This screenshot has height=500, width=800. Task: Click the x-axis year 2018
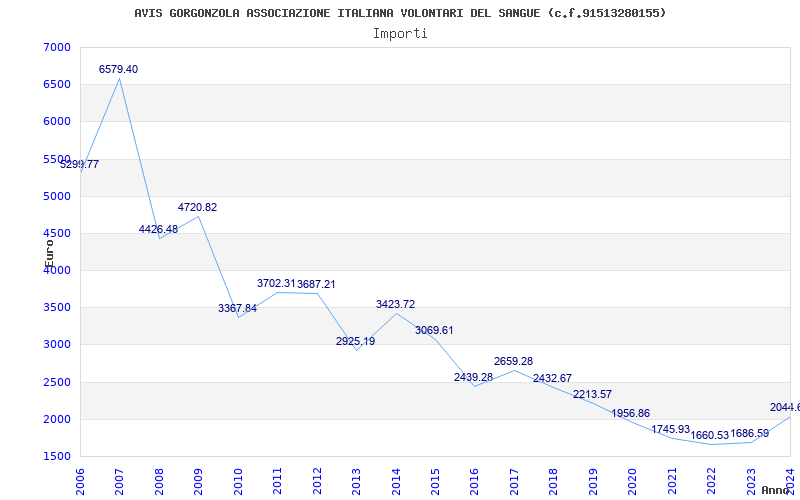point(554,481)
